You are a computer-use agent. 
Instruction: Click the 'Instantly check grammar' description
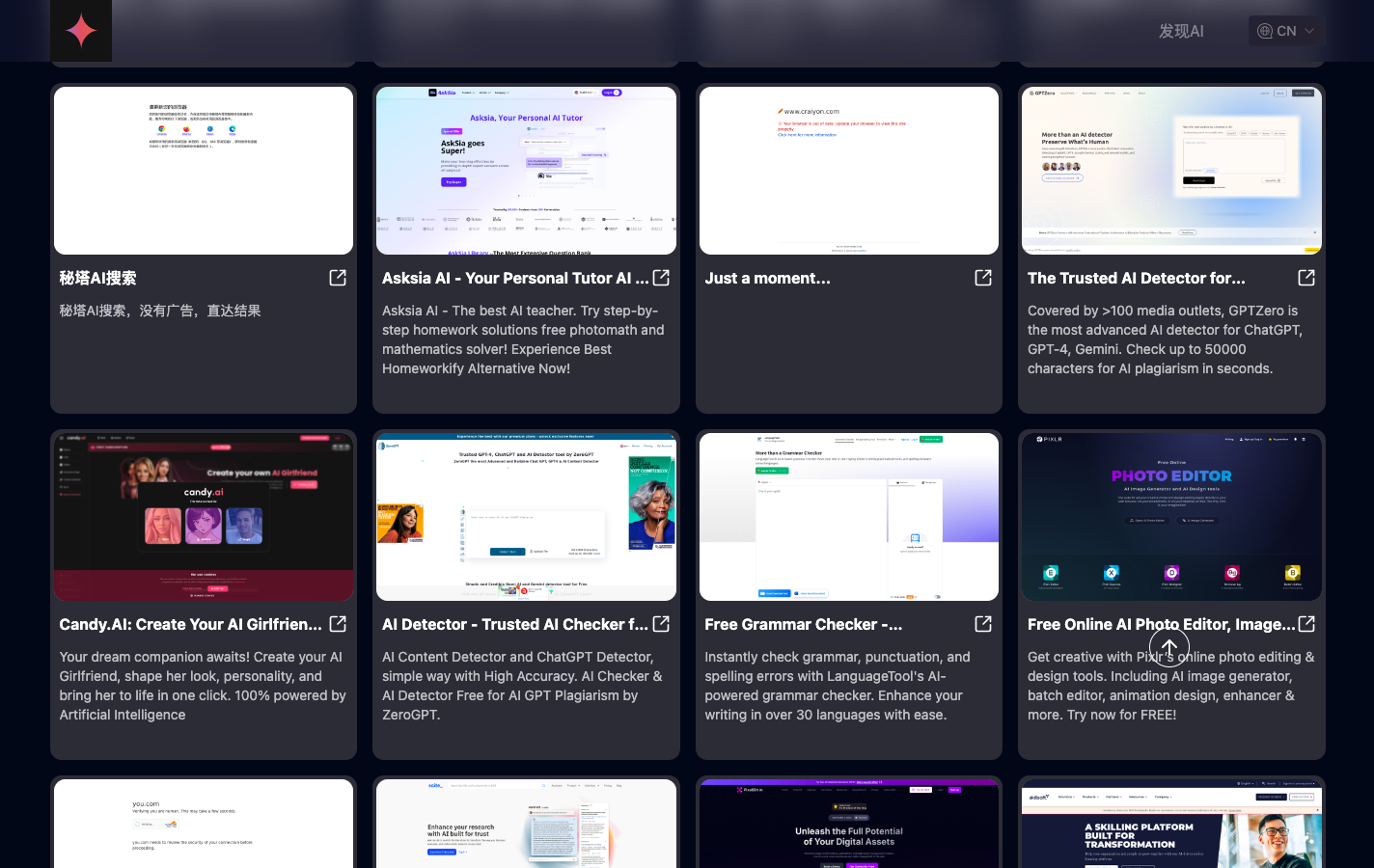pyautogui.click(x=838, y=686)
